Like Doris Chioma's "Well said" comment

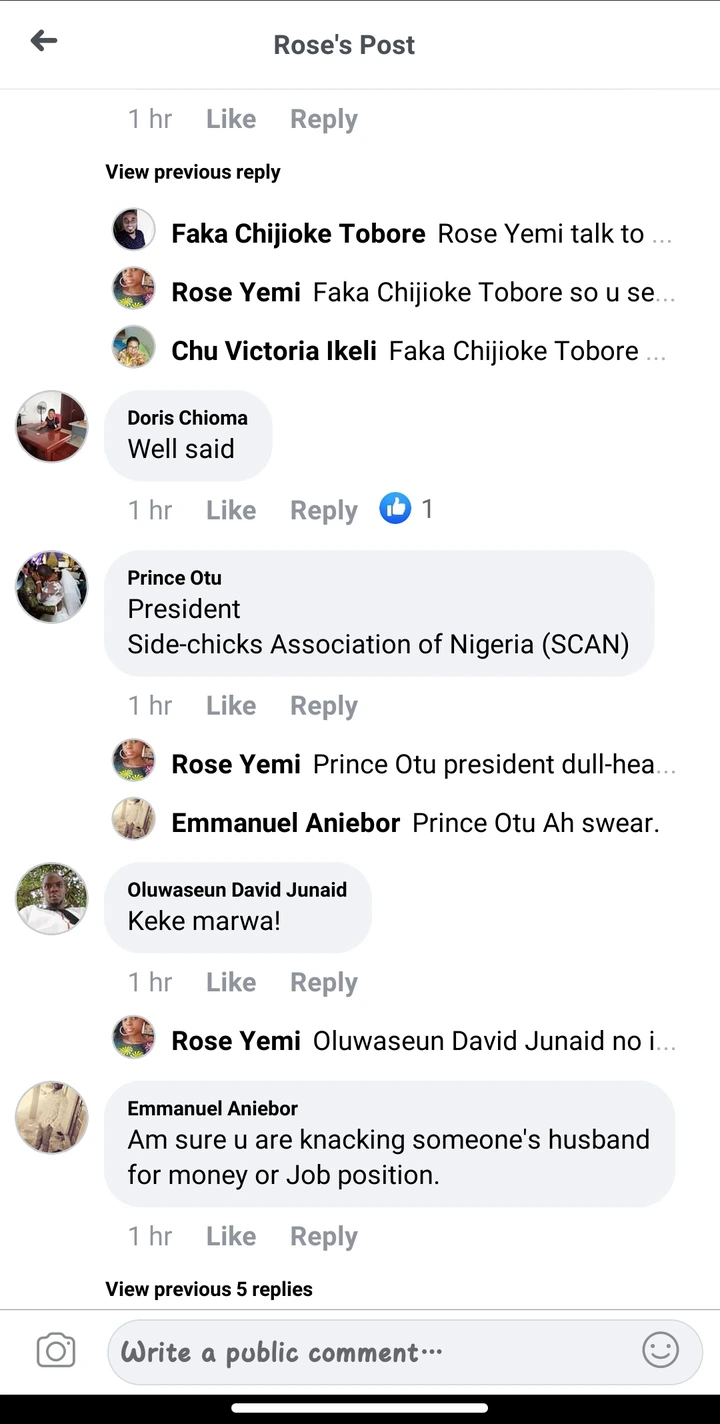pyautogui.click(x=231, y=510)
